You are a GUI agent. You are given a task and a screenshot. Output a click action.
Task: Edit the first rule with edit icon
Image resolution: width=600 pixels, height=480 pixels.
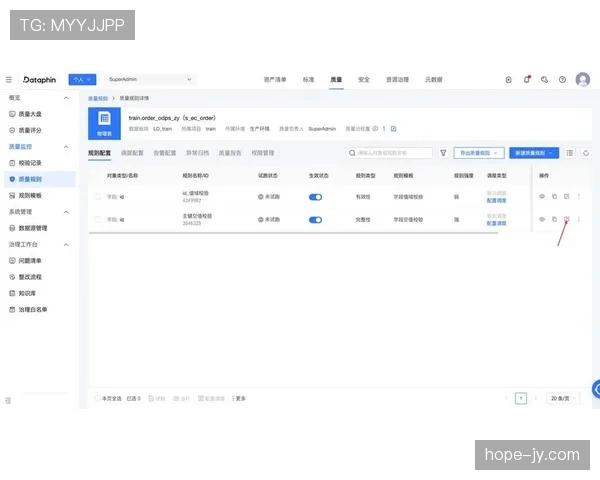[566, 196]
